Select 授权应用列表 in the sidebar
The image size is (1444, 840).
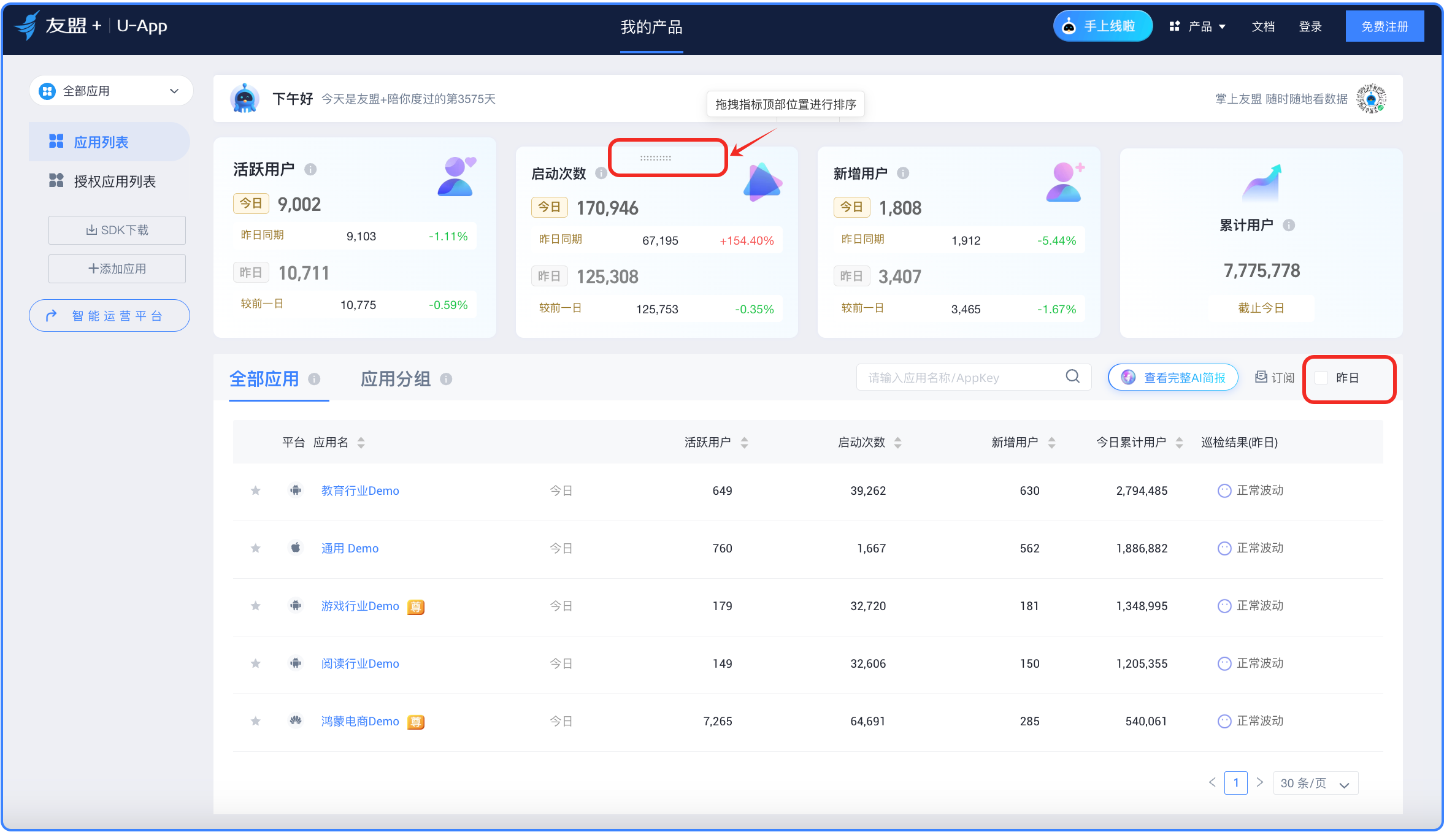pyautogui.click(x=115, y=181)
